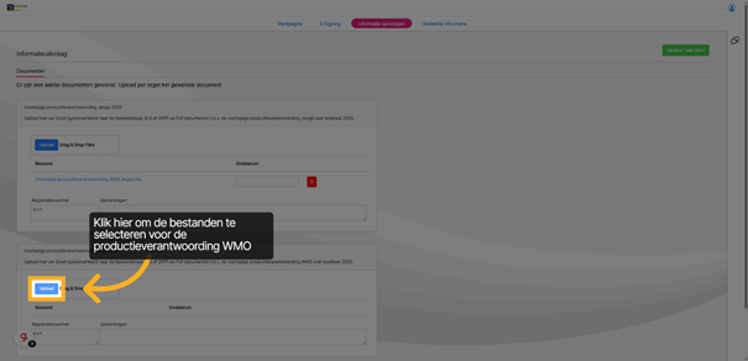Screen dimensions: 748x361
Task: Open the chat bubbles icon in the side panel
Action: click(x=735, y=41)
